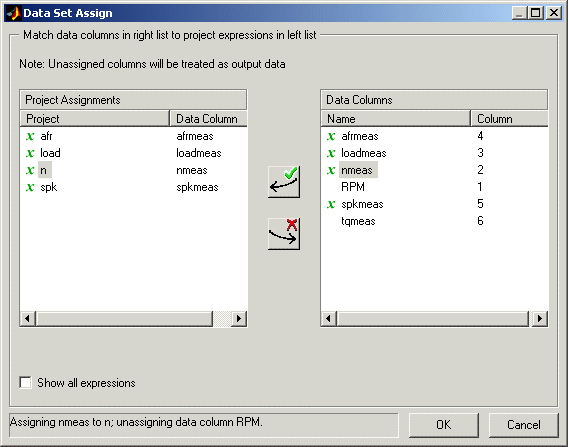This screenshot has width=568, height=447.
Task: Click the unassign arrow with red X
Action: pos(284,234)
